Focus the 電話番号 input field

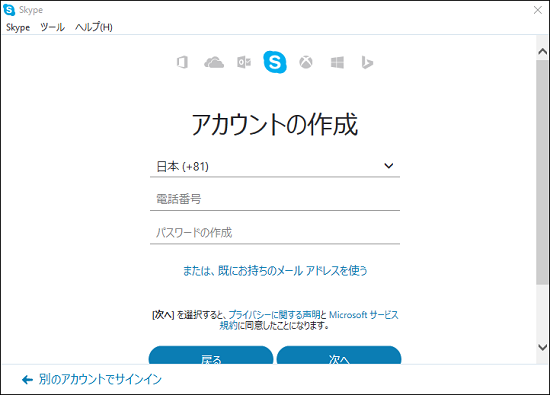(x=275, y=199)
